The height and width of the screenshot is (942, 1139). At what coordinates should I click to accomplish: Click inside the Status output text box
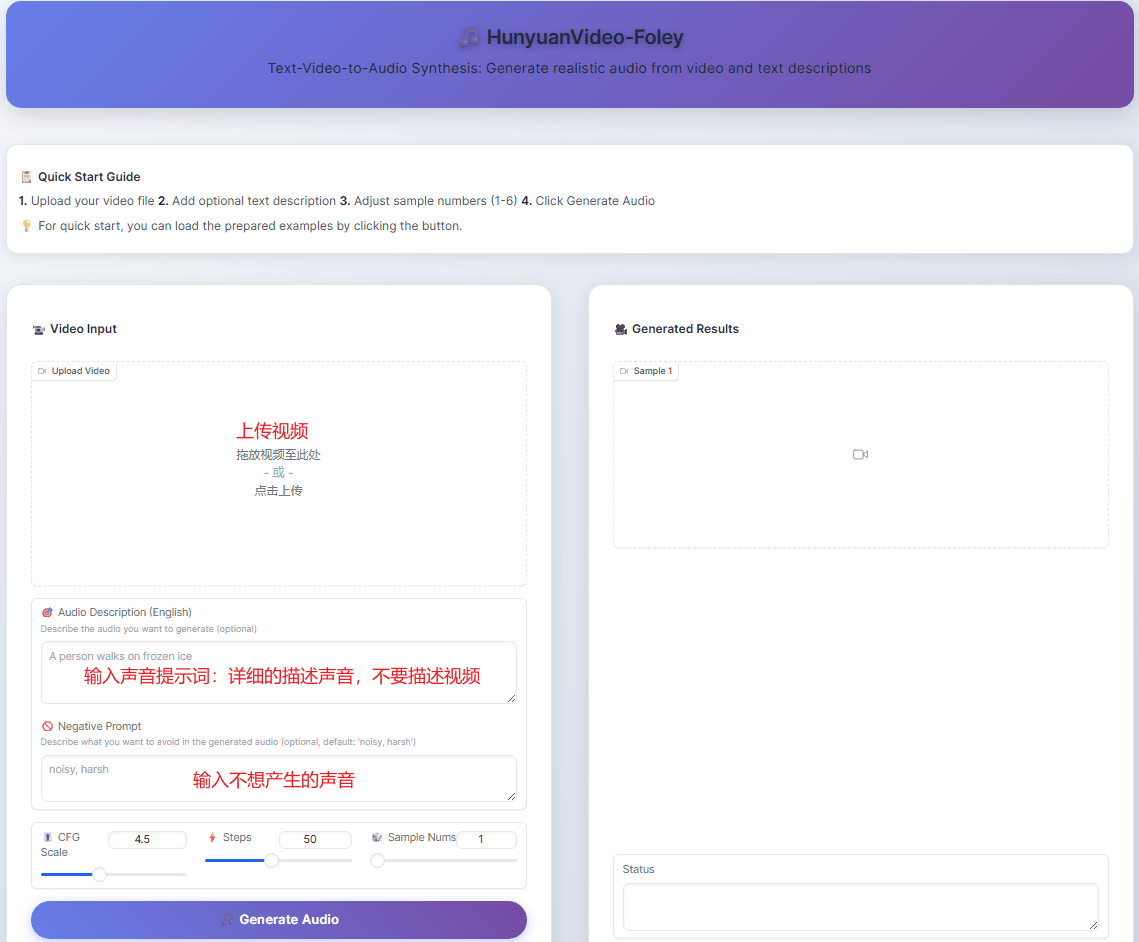[x=859, y=906]
